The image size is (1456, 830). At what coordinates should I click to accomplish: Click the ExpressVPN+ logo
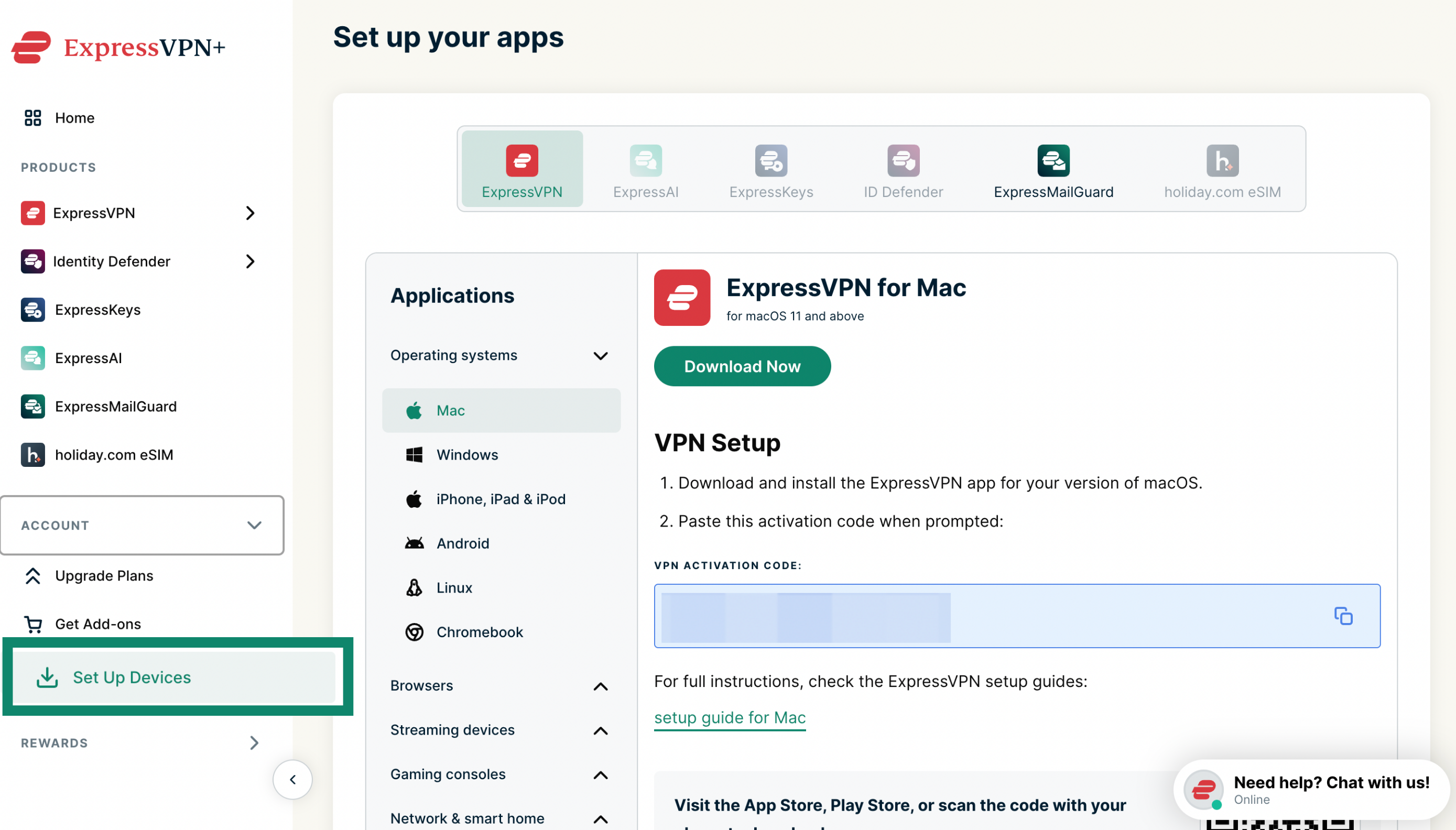tap(118, 47)
